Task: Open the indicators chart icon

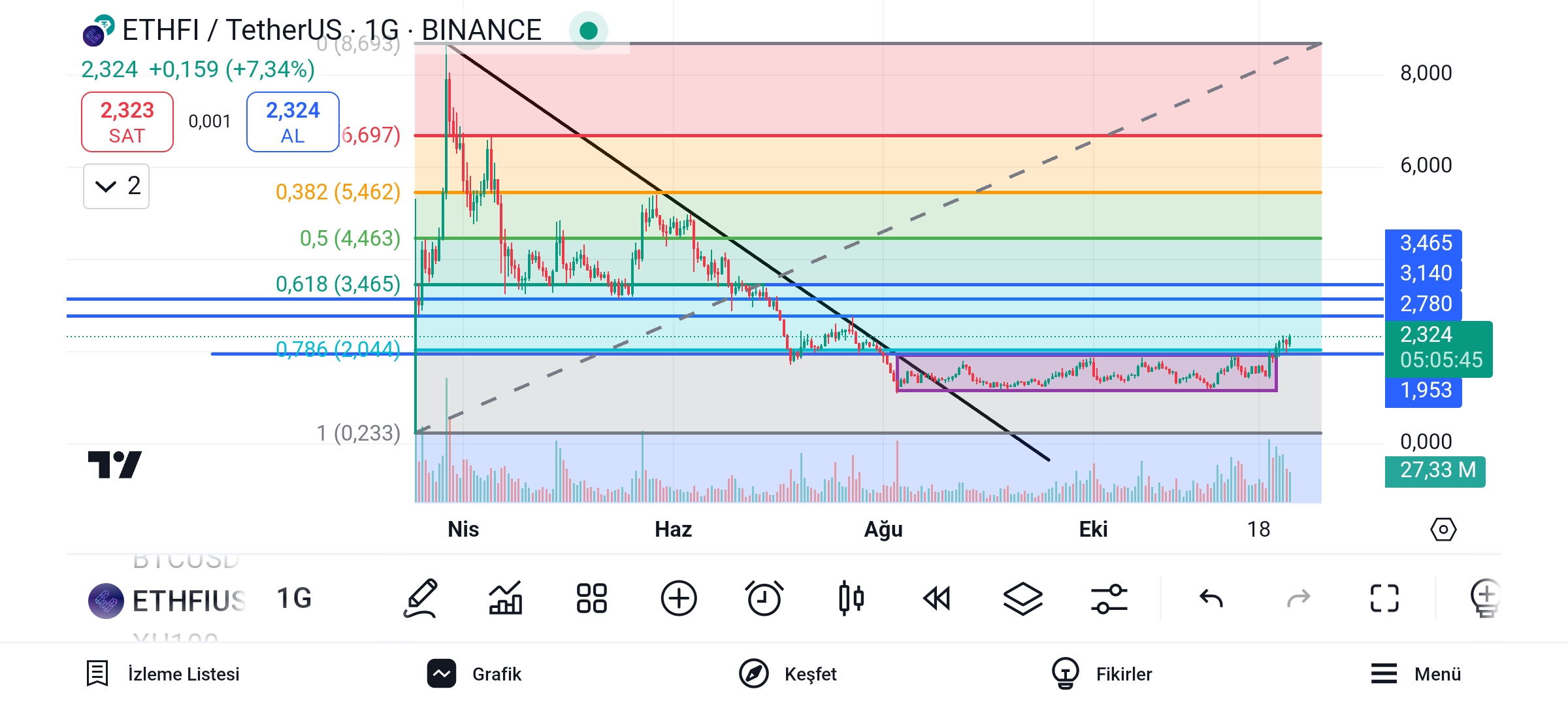Action: pyautogui.click(x=506, y=598)
